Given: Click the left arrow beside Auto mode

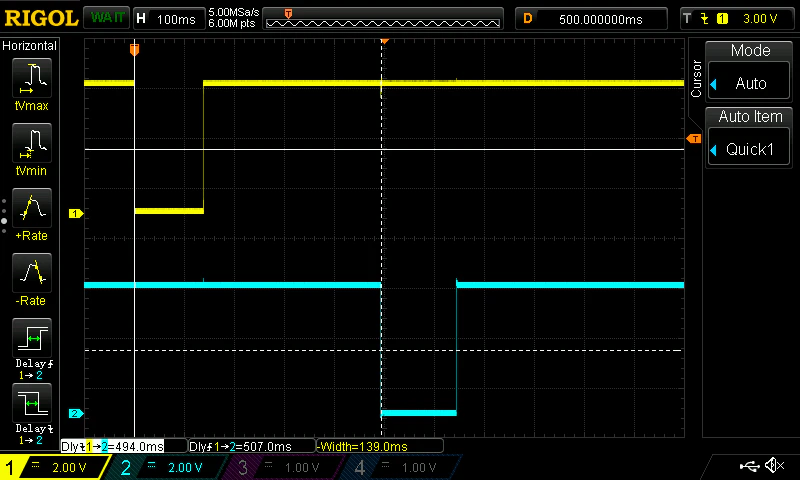Looking at the screenshot, I should tap(714, 84).
